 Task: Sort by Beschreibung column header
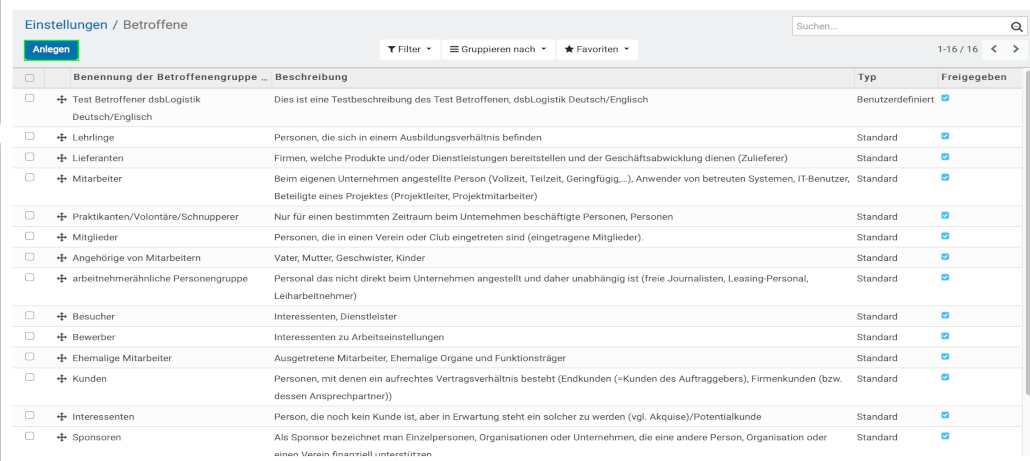pos(311,77)
